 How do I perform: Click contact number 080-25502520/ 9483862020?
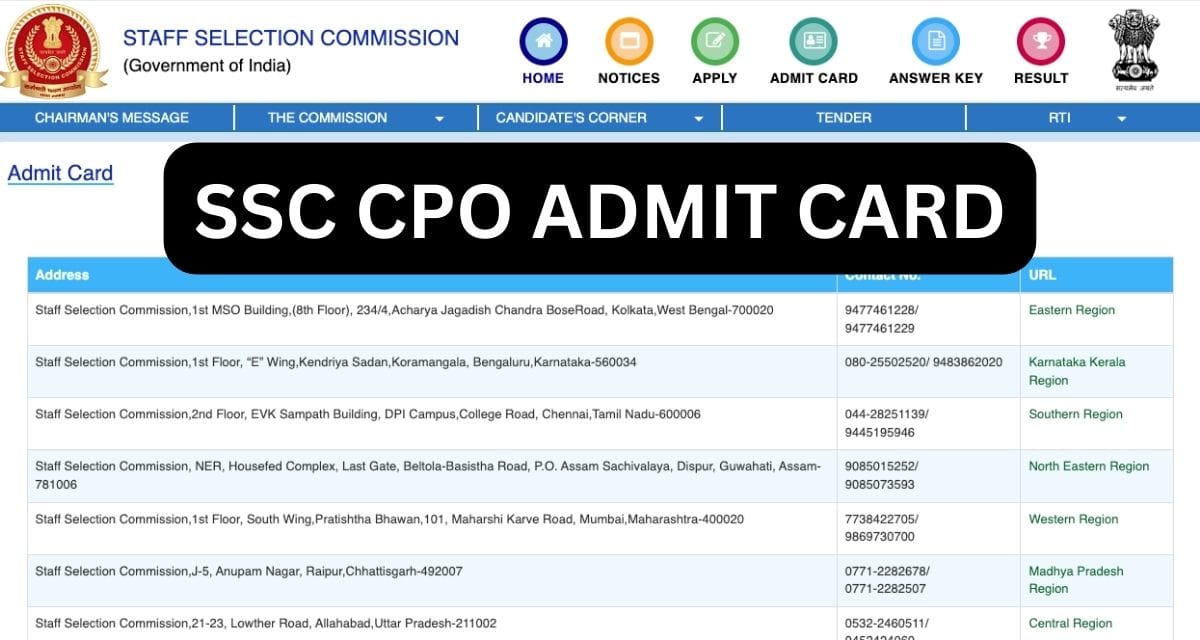click(x=923, y=362)
